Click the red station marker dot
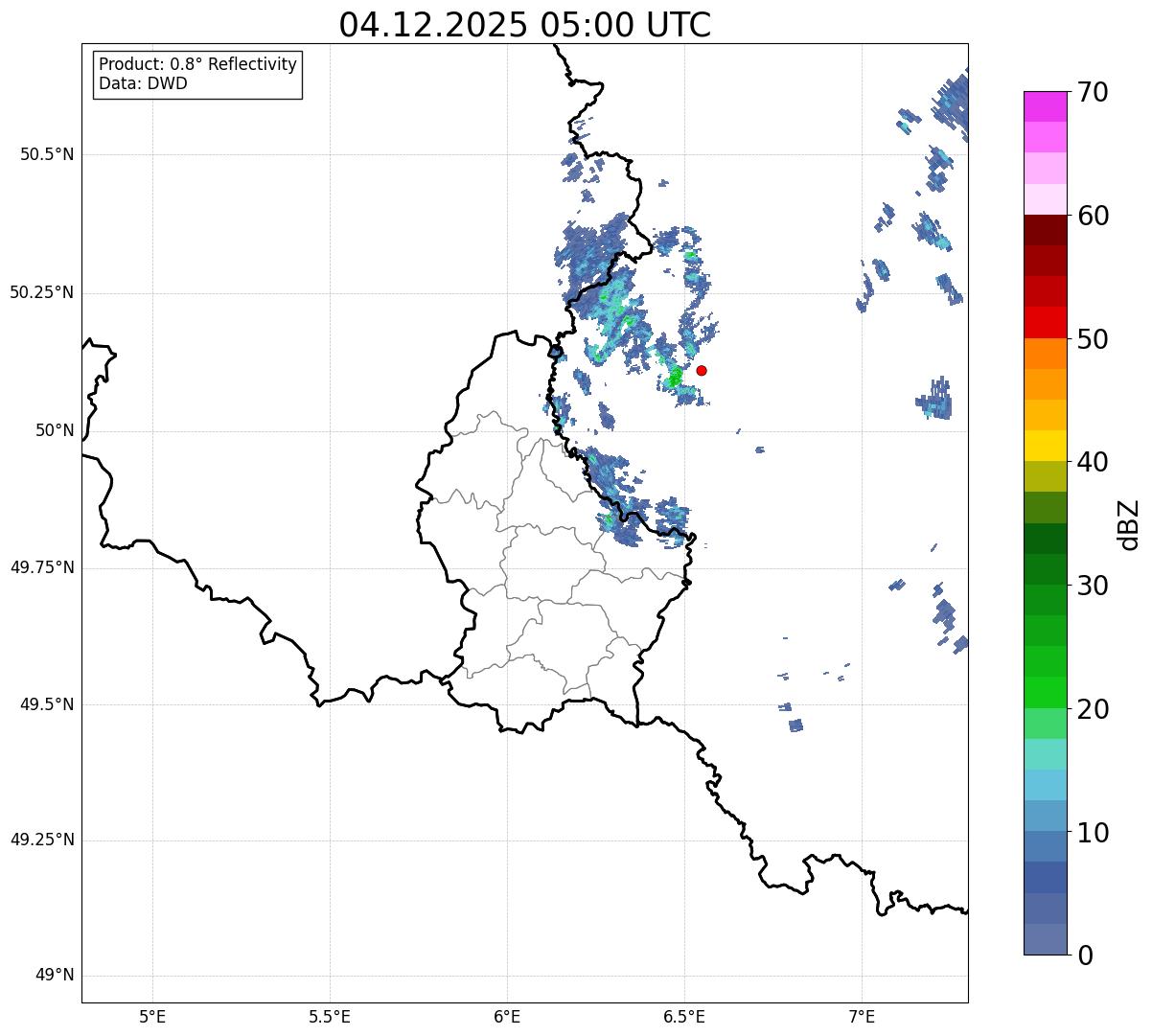 point(702,370)
